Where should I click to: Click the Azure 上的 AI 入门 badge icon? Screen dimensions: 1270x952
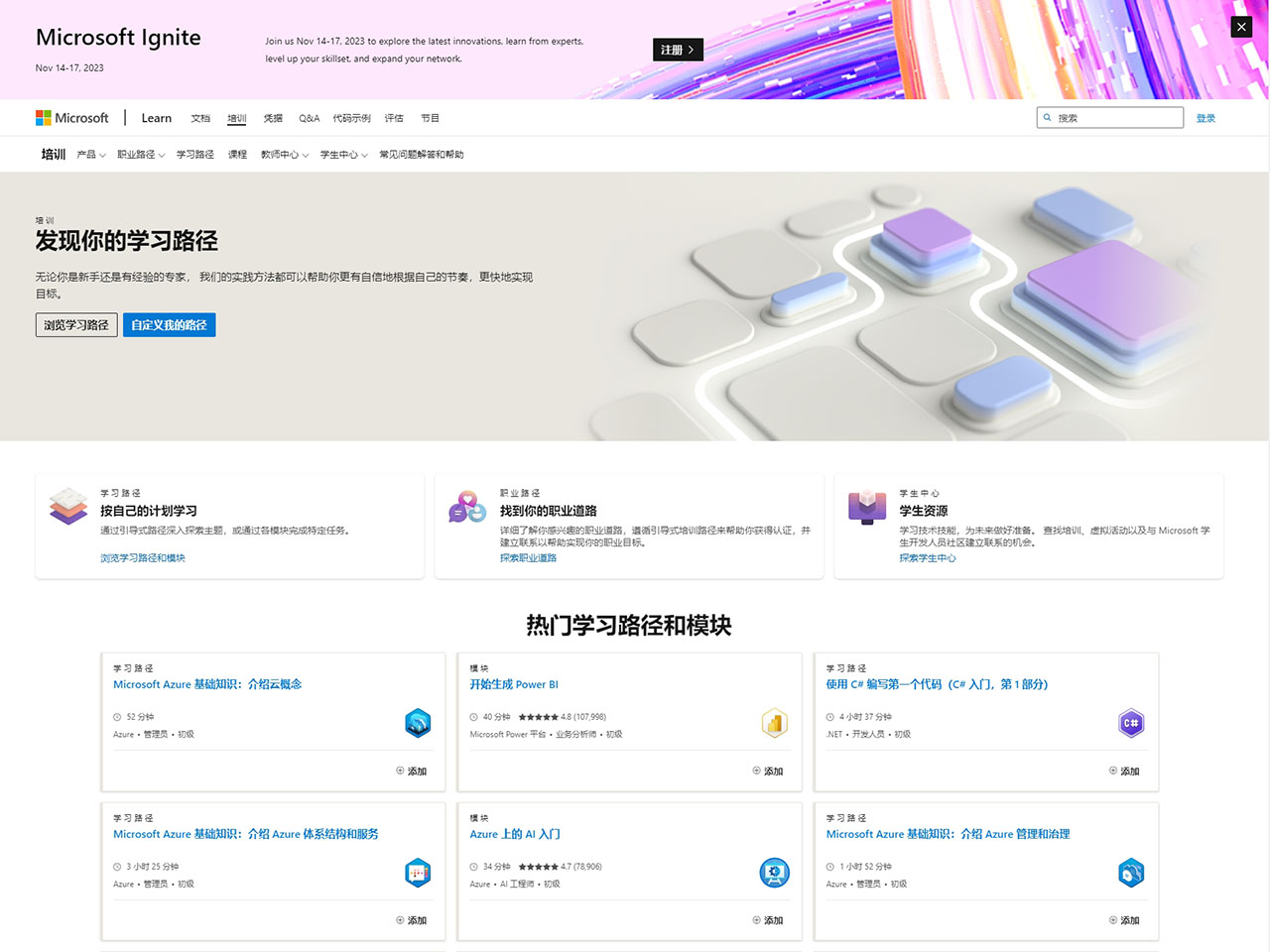click(x=775, y=873)
